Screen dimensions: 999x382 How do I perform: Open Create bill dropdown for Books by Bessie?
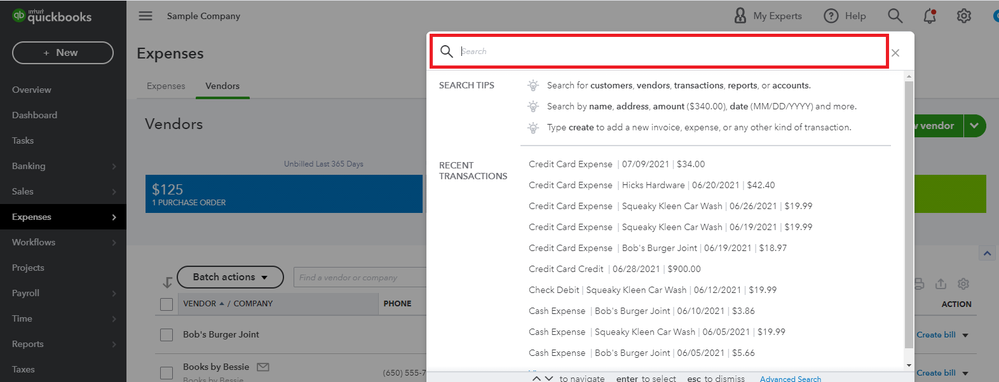(x=965, y=373)
